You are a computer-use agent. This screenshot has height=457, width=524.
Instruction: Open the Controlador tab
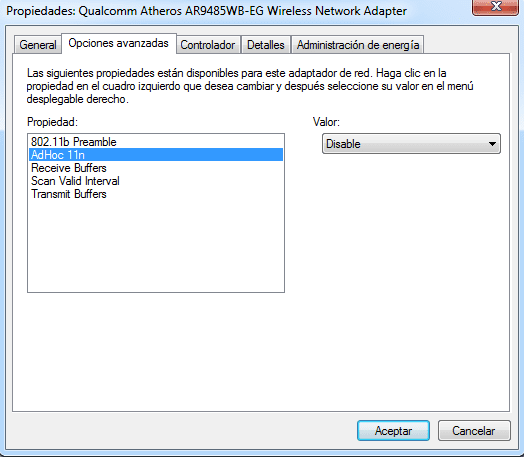point(208,45)
